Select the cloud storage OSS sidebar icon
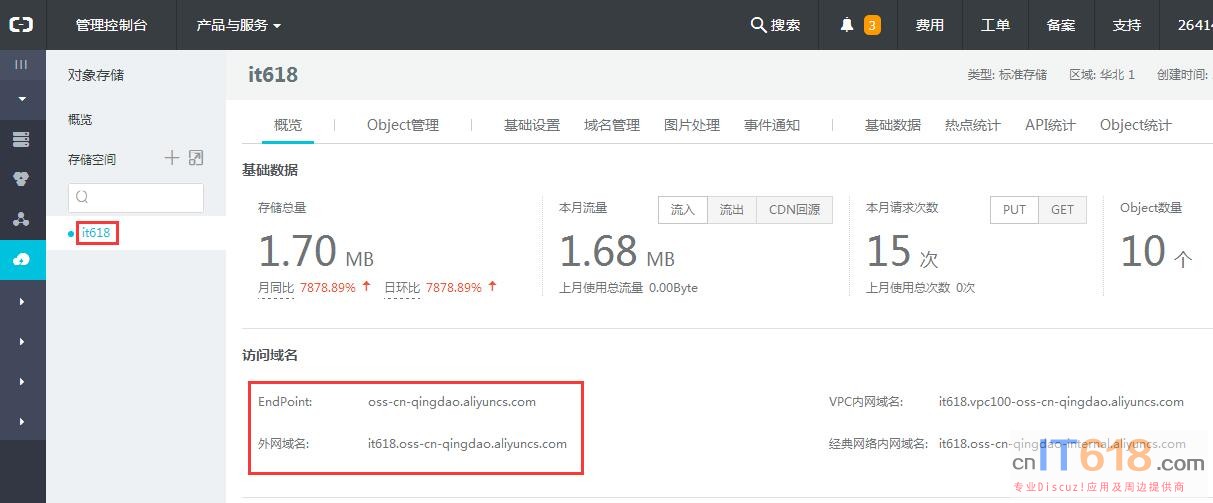The image size is (1213, 503). [x=21, y=259]
